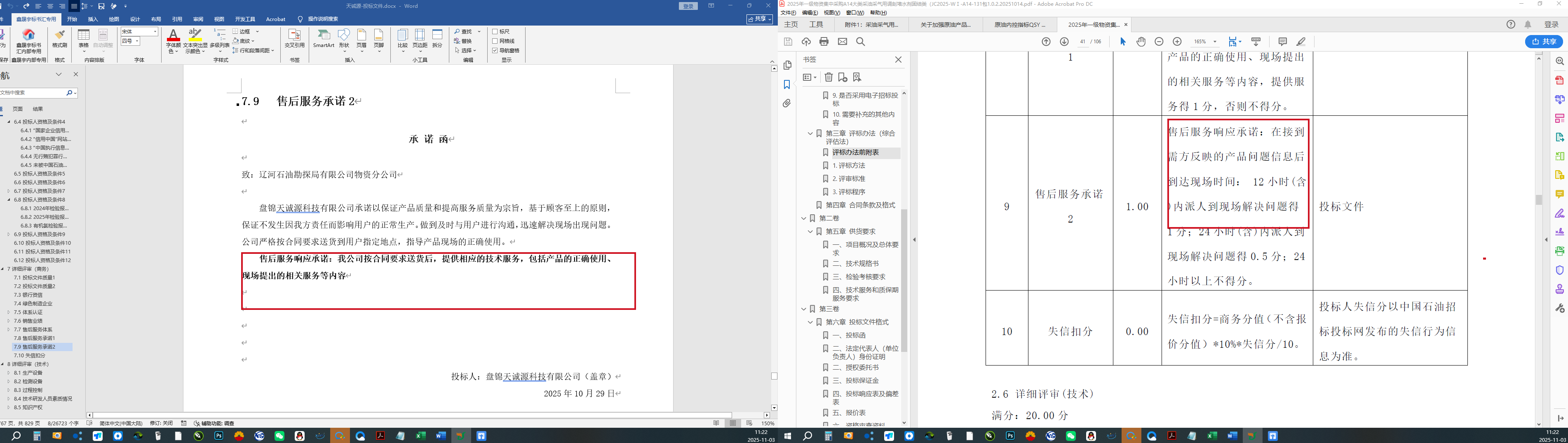Open the 审阅 Review ribbon tab in Word
1568x443 pixels.
[198, 19]
